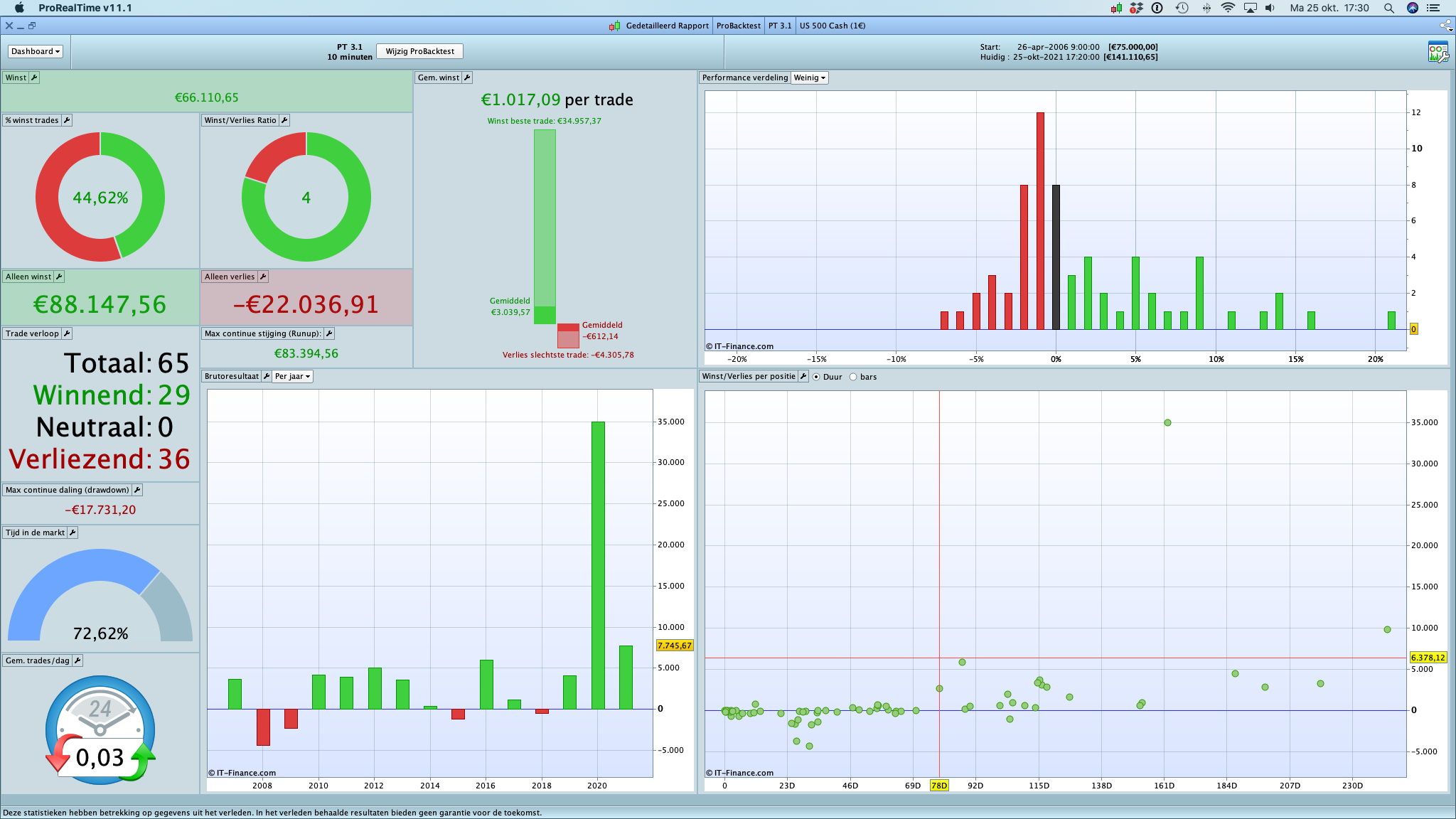Image resolution: width=1456 pixels, height=819 pixels.
Task: Open wrench for Winst/Verlies per positie
Action: click(x=803, y=376)
